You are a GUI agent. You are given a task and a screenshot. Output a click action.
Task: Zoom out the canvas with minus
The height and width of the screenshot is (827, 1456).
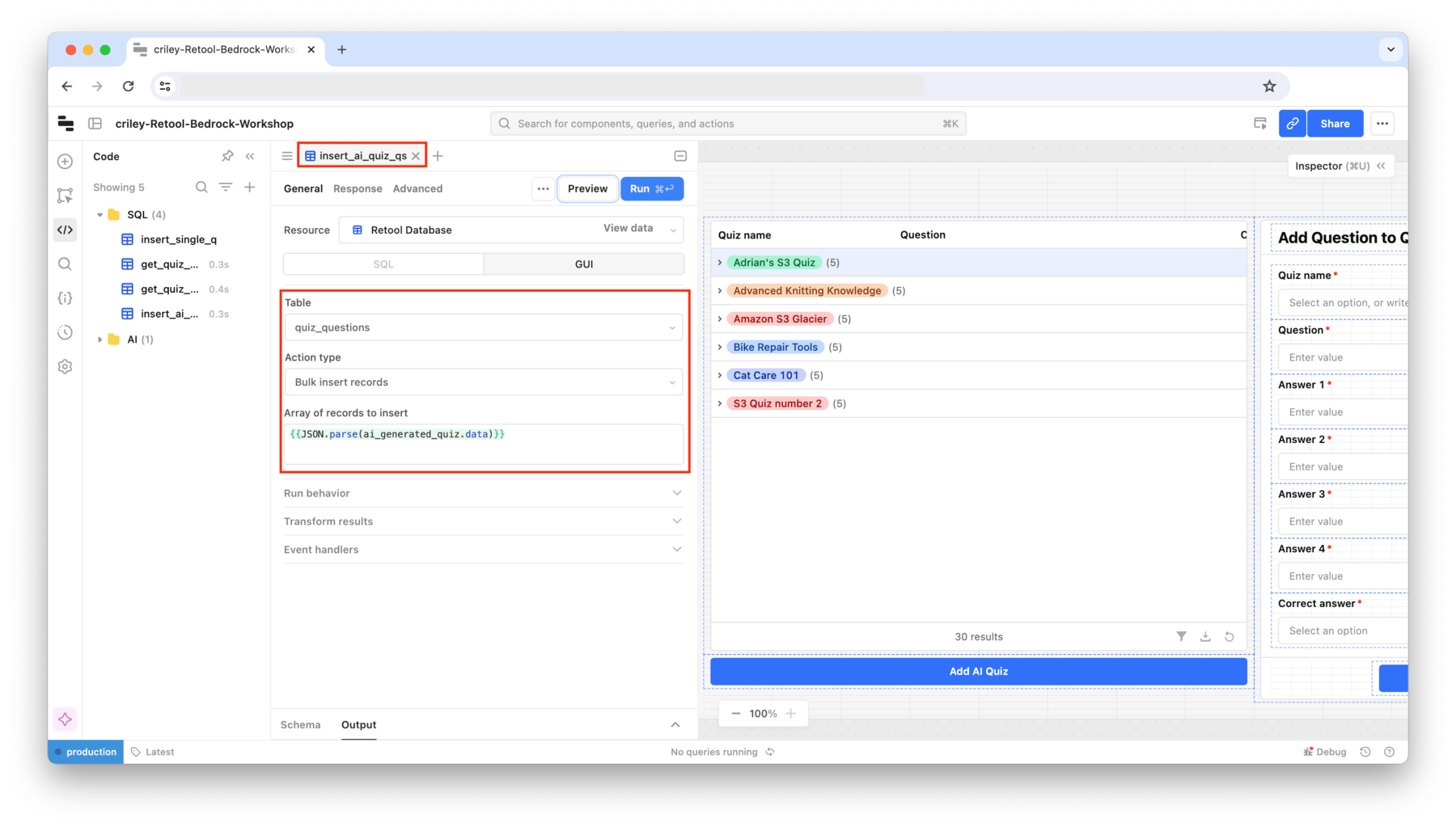pos(735,714)
